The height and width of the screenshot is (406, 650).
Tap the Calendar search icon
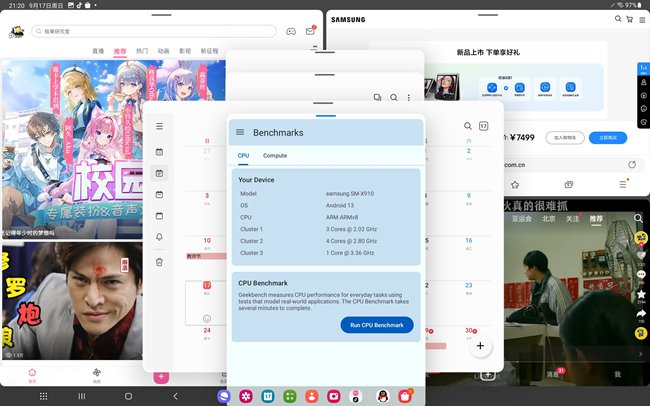pyautogui.click(x=468, y=126)
